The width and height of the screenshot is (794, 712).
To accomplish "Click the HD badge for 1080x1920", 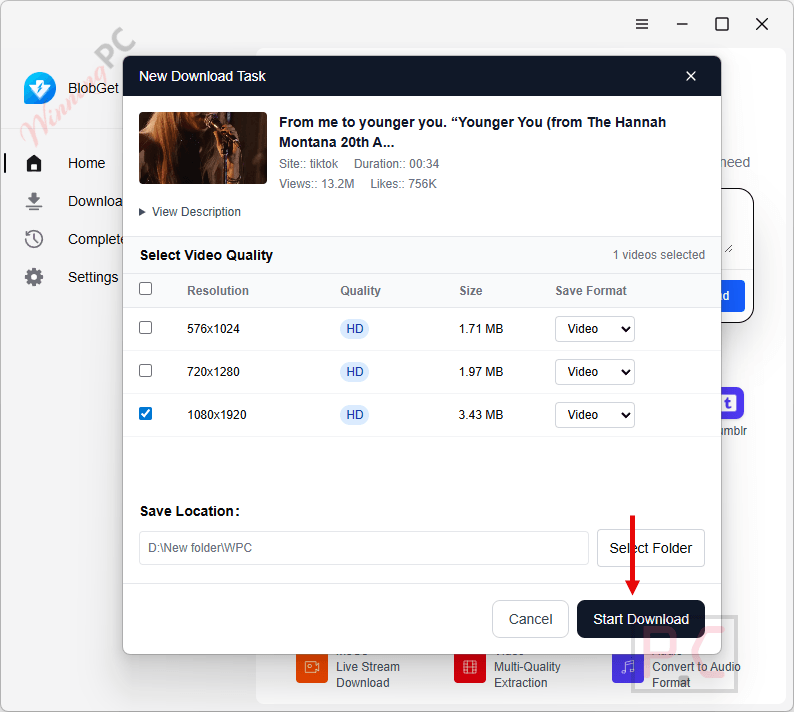I will [x=354, y=415].
